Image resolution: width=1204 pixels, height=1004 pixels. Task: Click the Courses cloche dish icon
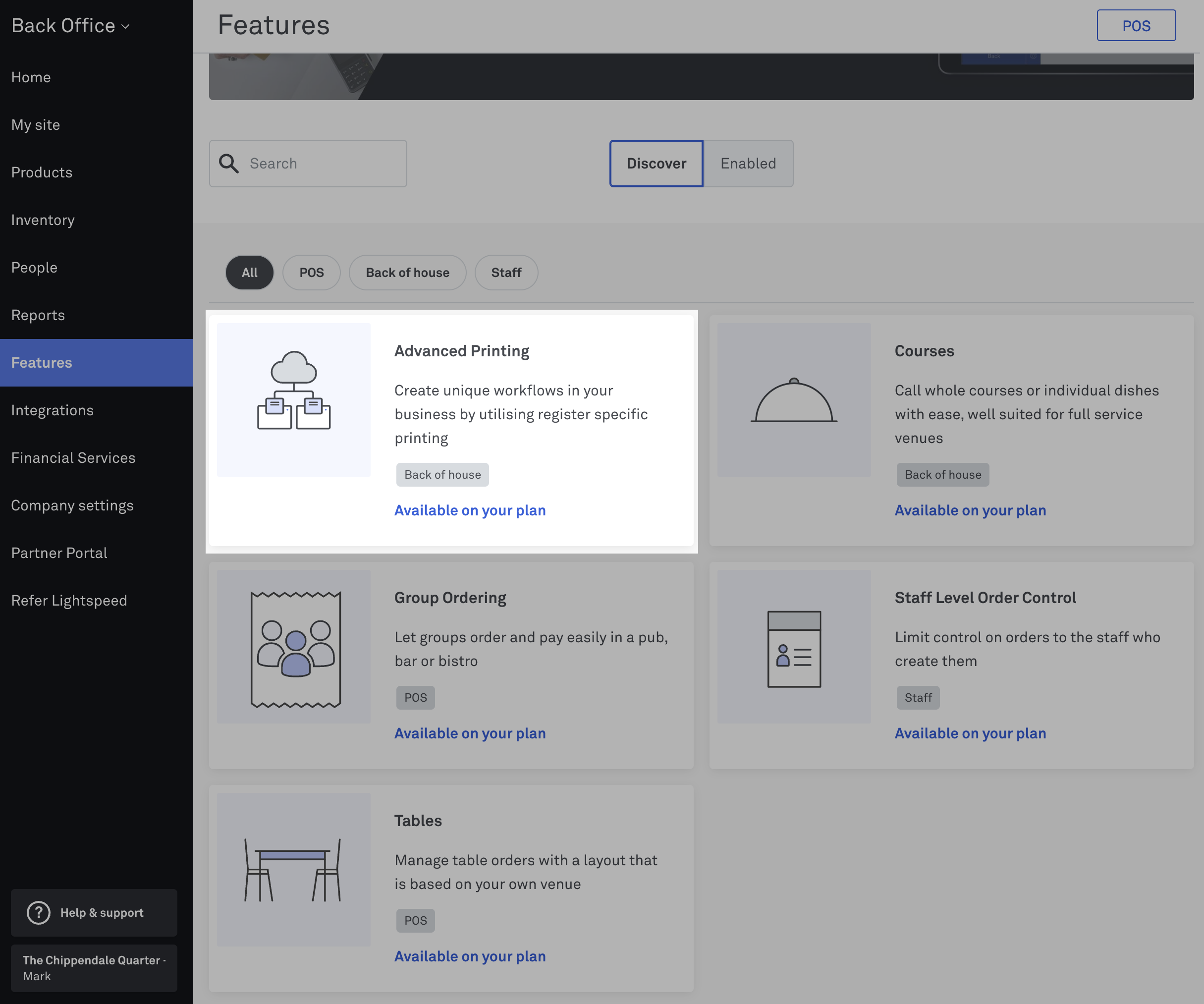[793, 399]
